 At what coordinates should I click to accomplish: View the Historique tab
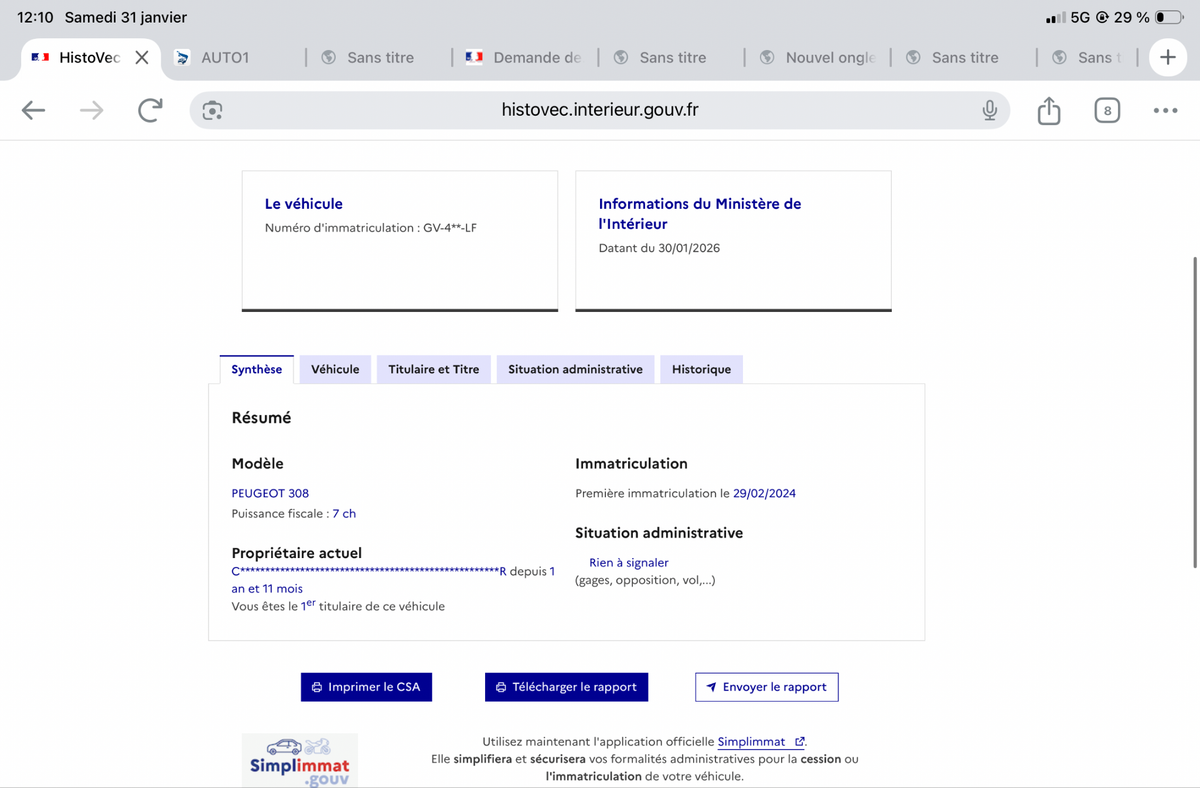[x=701, y=369]
